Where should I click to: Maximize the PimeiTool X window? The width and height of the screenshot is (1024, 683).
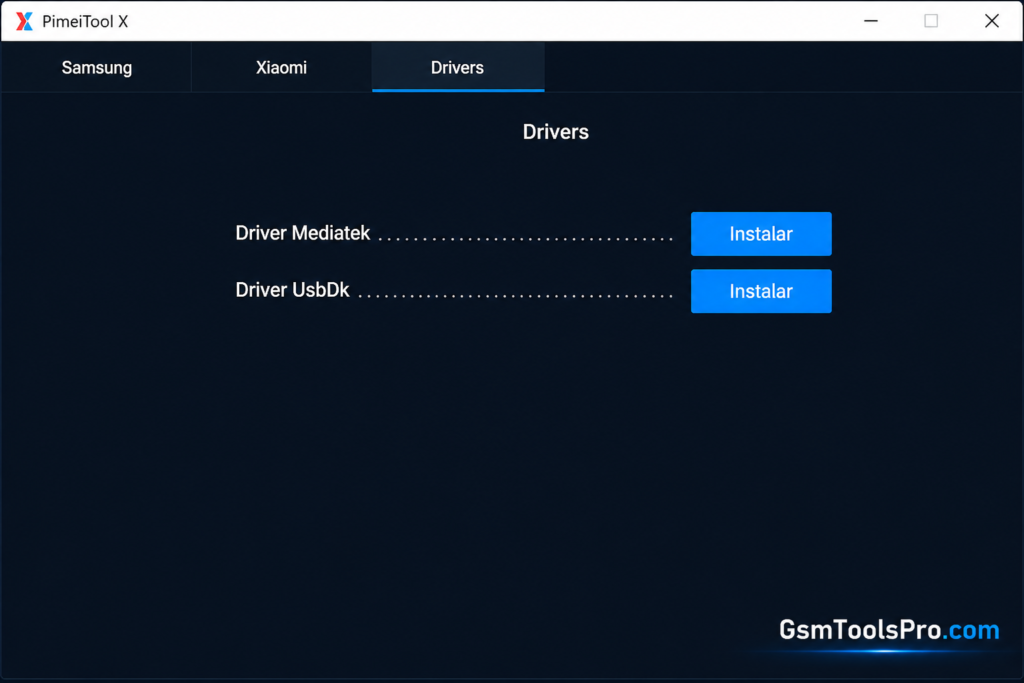click(x=931, y=21)
